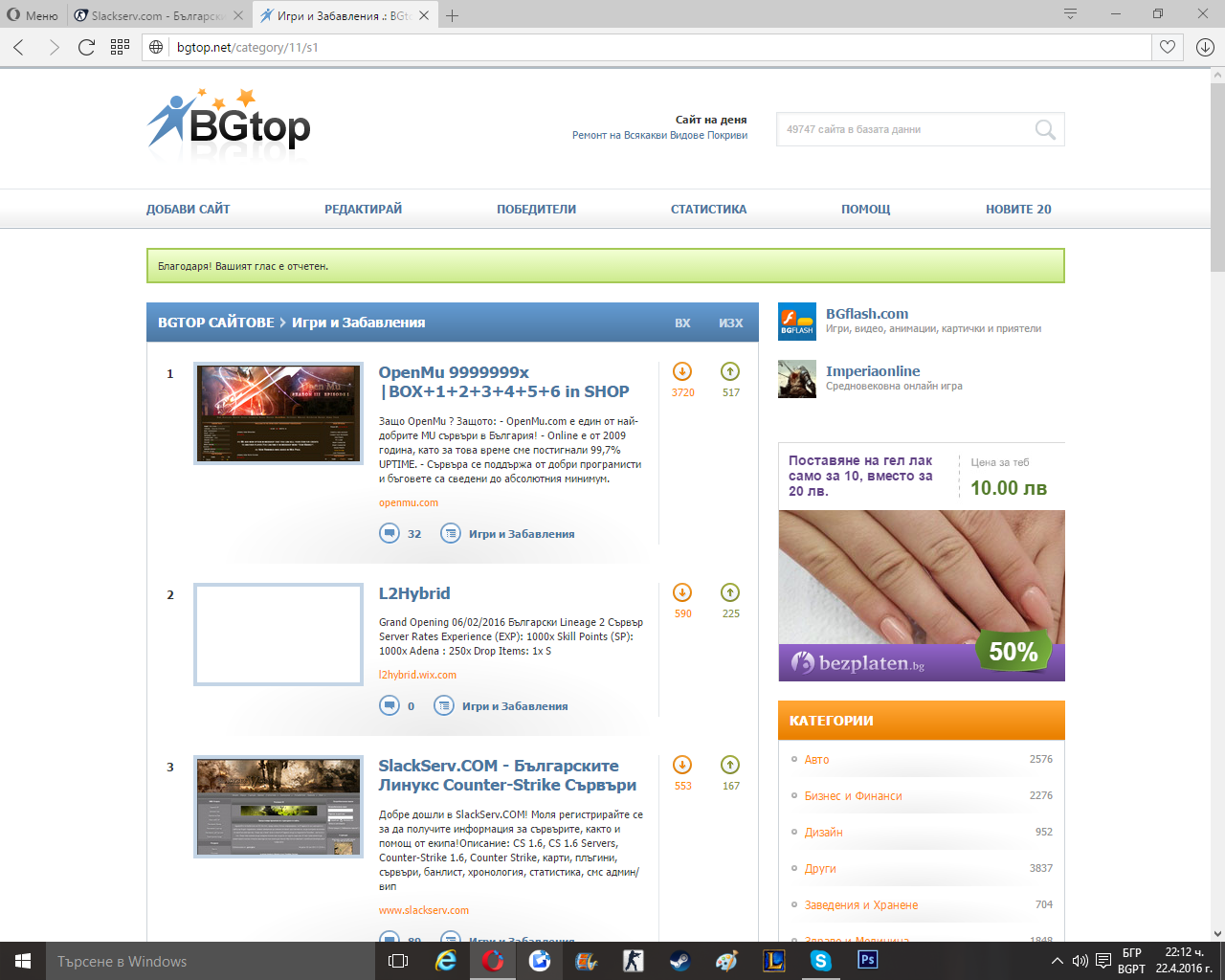Click BGTOP САЙТОВЕ breadcrumb link
The image size is (1225, 980).
(x=215, y=323)
